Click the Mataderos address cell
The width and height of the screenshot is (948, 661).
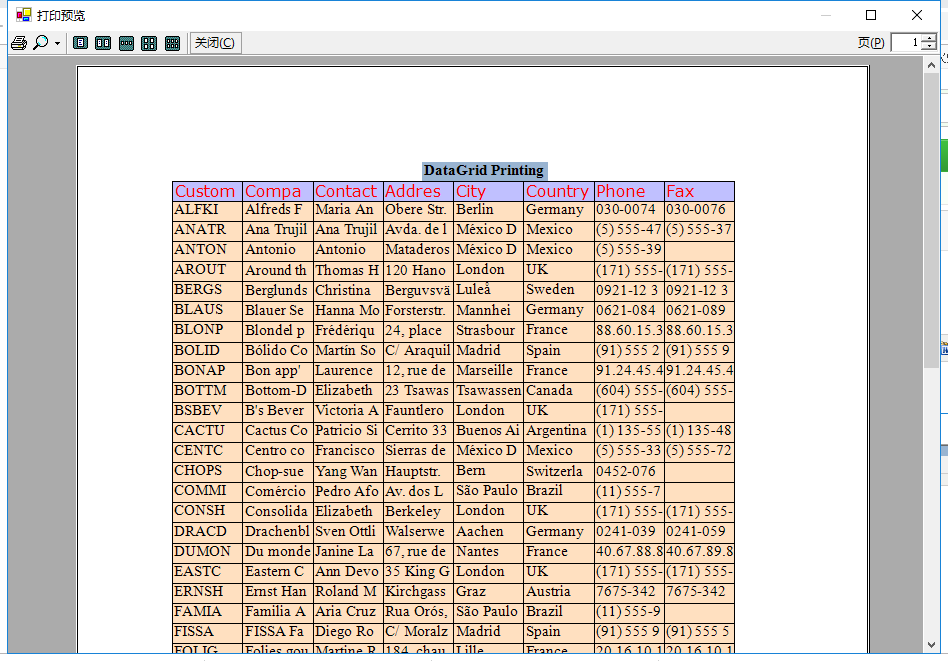(418, 250)
